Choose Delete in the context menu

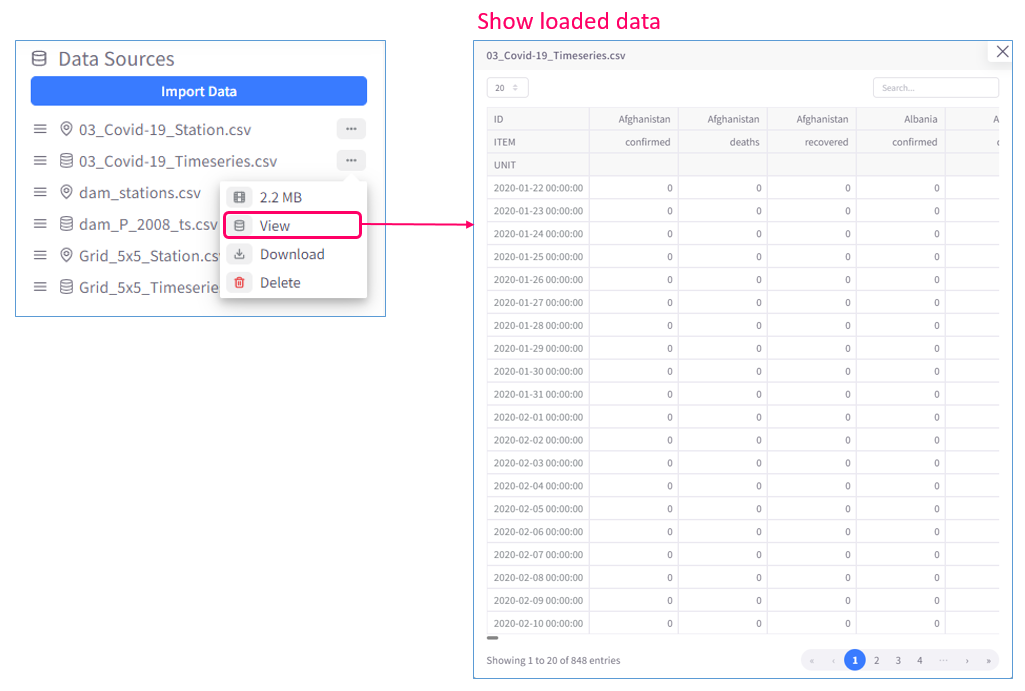[293, 283]
